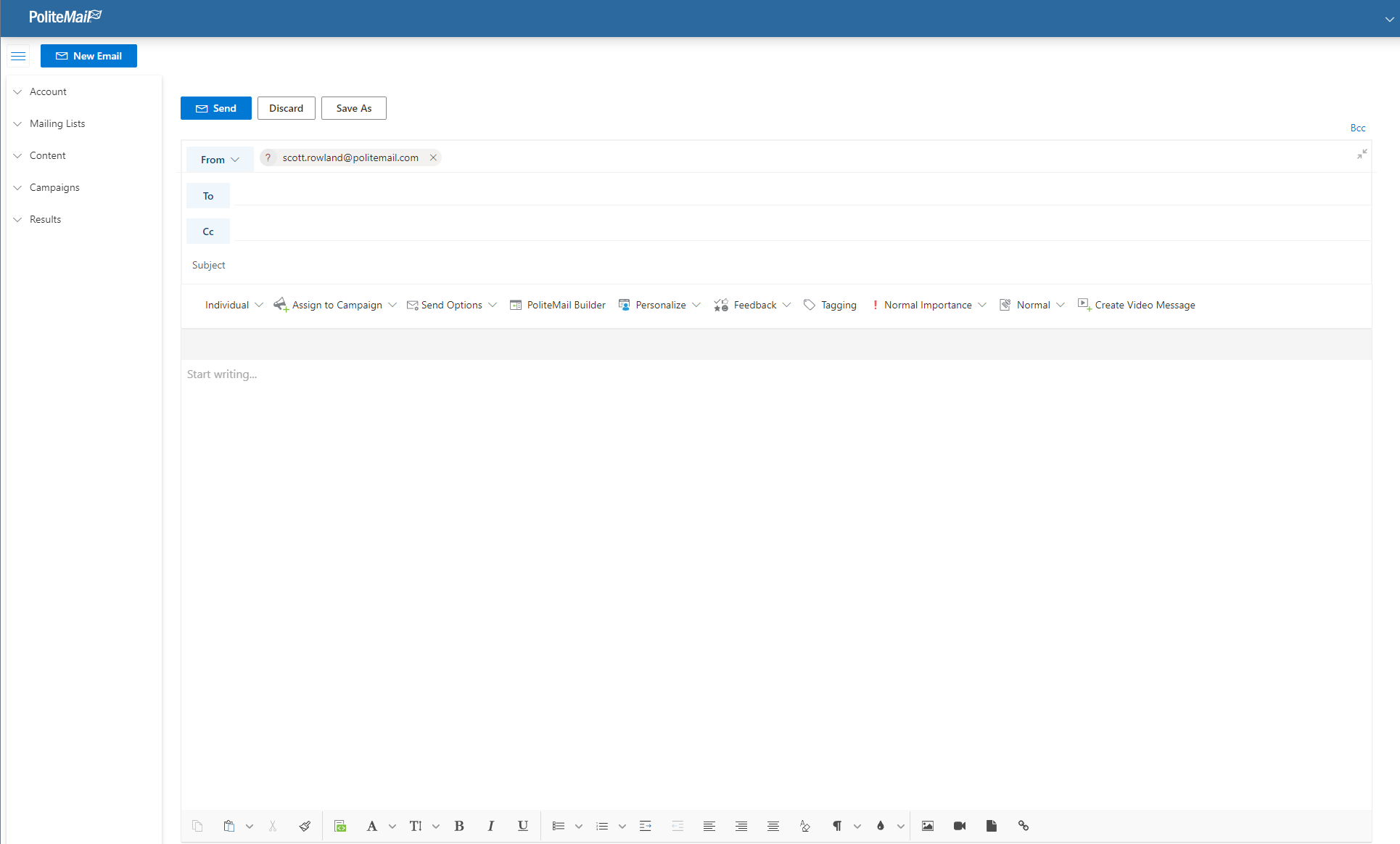
Task: Click the insert link icon
Action: [1023, 826]
